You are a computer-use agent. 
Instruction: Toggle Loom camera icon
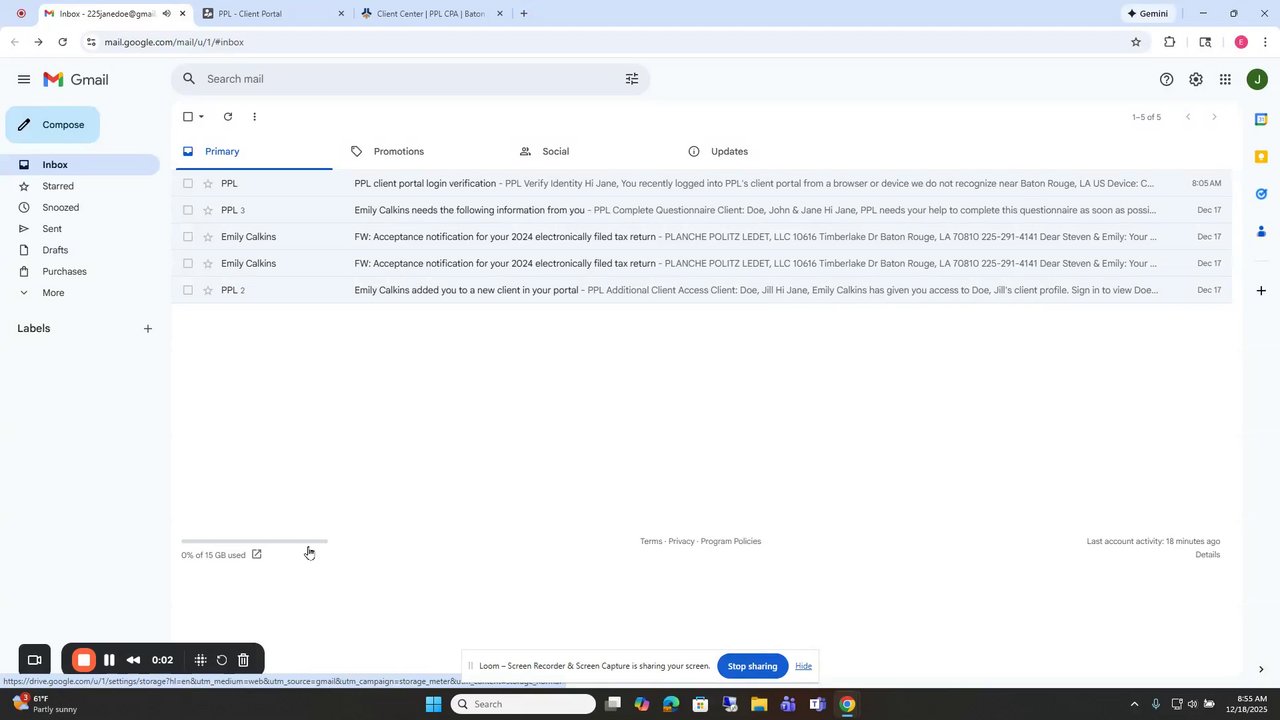pos(34,660)
